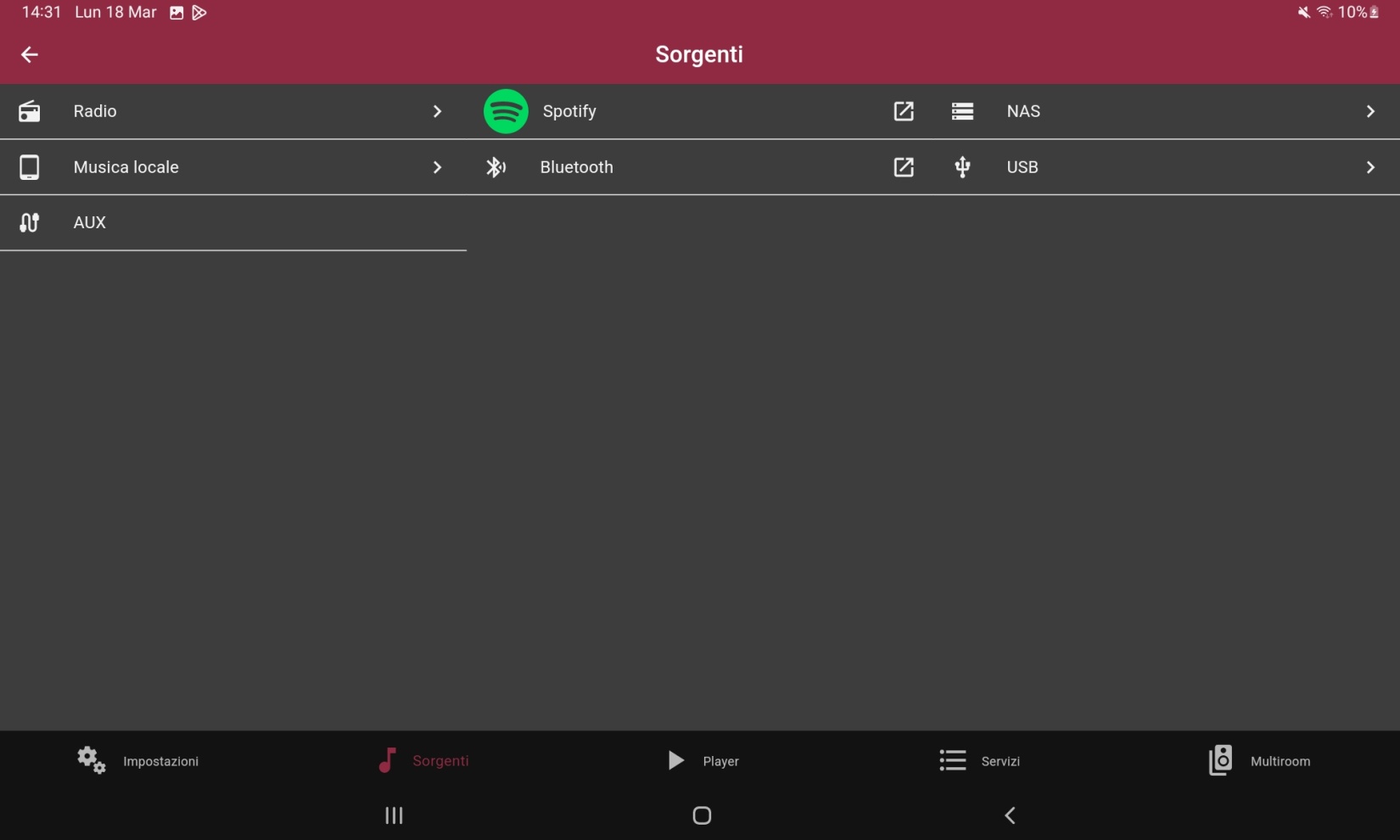Switch to the Impostazioni tab
Screen dimensions: 1400x840
[x=138, y=760]
